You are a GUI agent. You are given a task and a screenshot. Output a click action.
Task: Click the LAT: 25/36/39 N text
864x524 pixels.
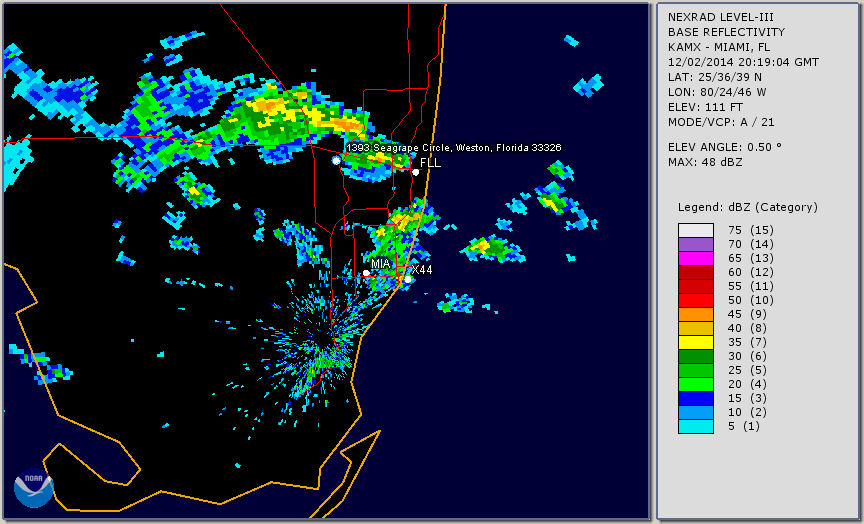tap(715, 77)
